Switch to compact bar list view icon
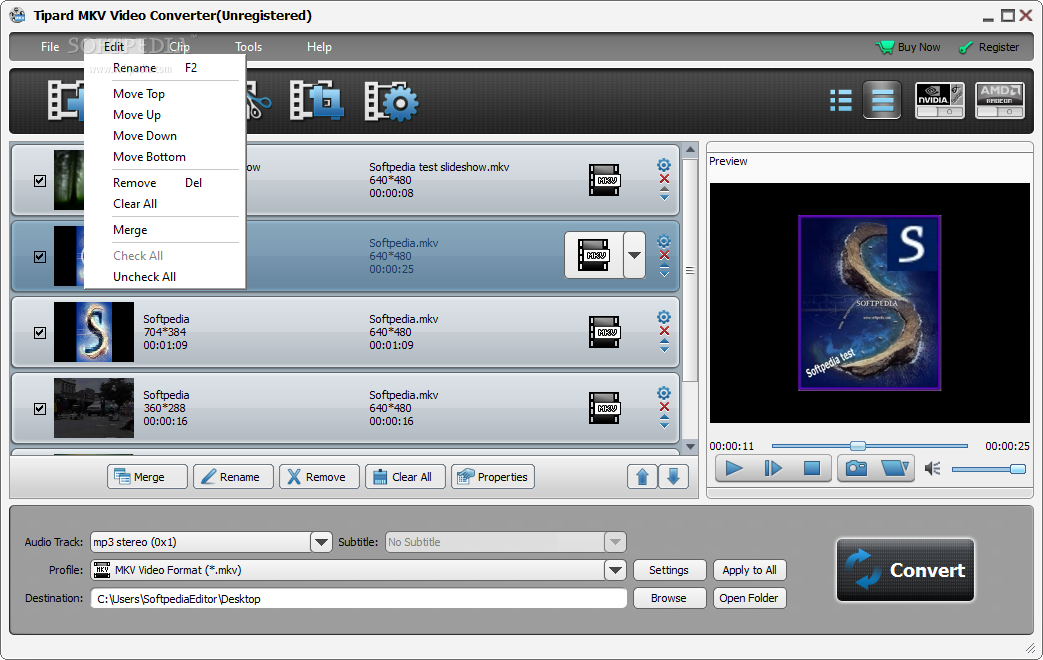 tap(882, 100)
